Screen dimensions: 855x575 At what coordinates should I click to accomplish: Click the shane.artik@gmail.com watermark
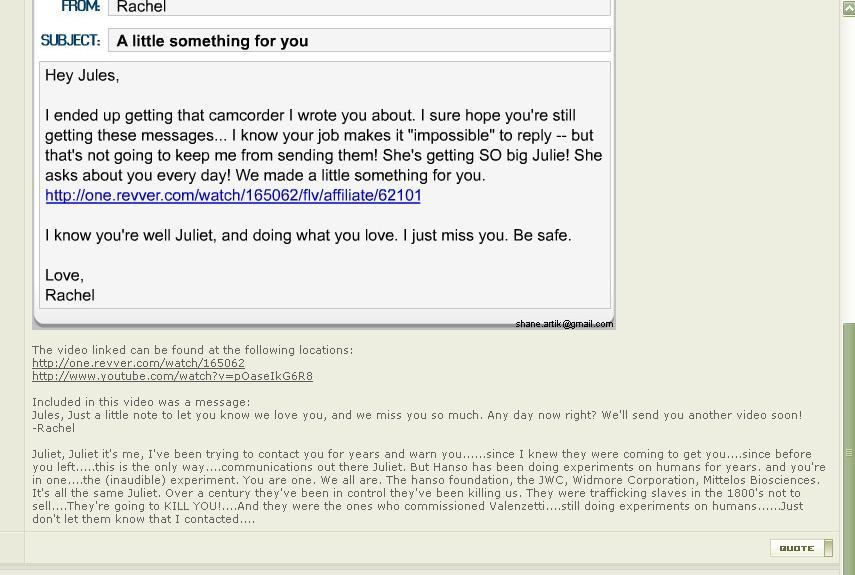point(564,324)
